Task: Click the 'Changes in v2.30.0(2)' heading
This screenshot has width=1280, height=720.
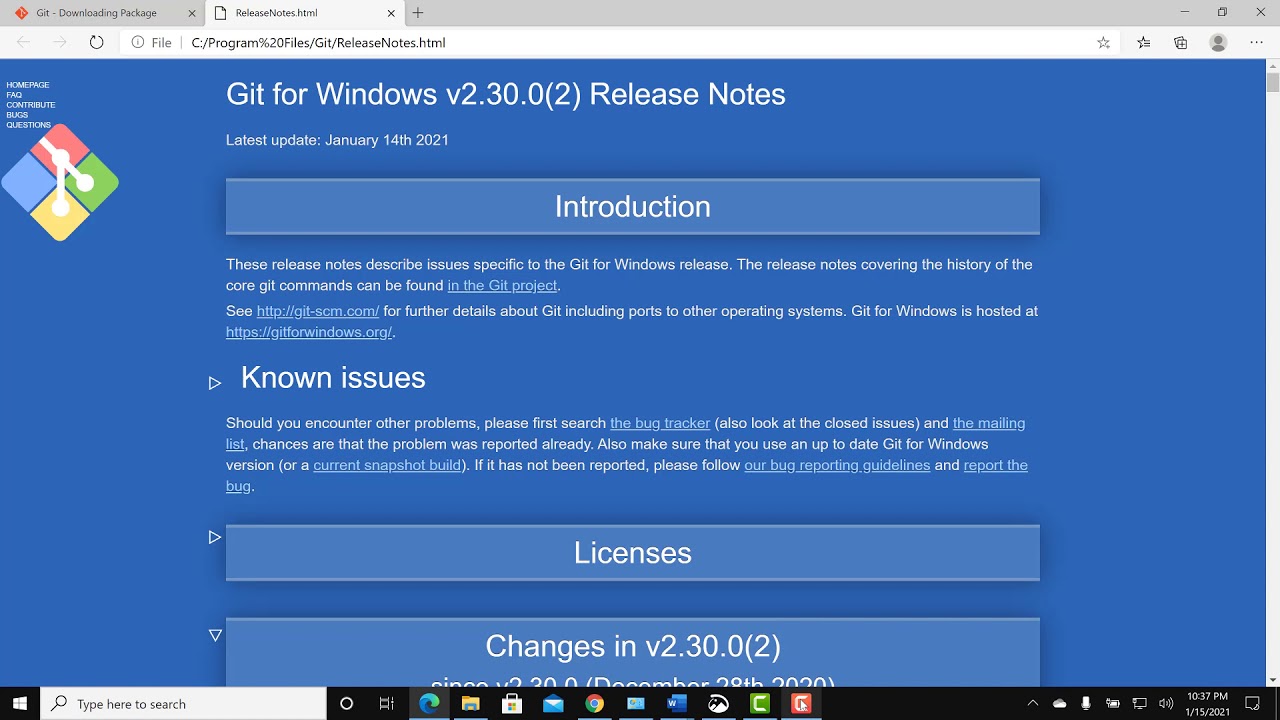Action: [x=633, y=646]
